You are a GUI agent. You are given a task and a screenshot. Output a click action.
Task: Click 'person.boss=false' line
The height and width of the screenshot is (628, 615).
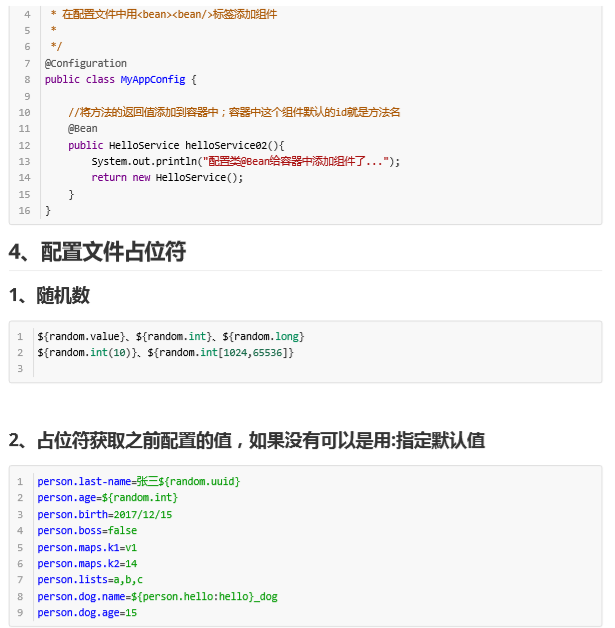[x=87, y=531]
